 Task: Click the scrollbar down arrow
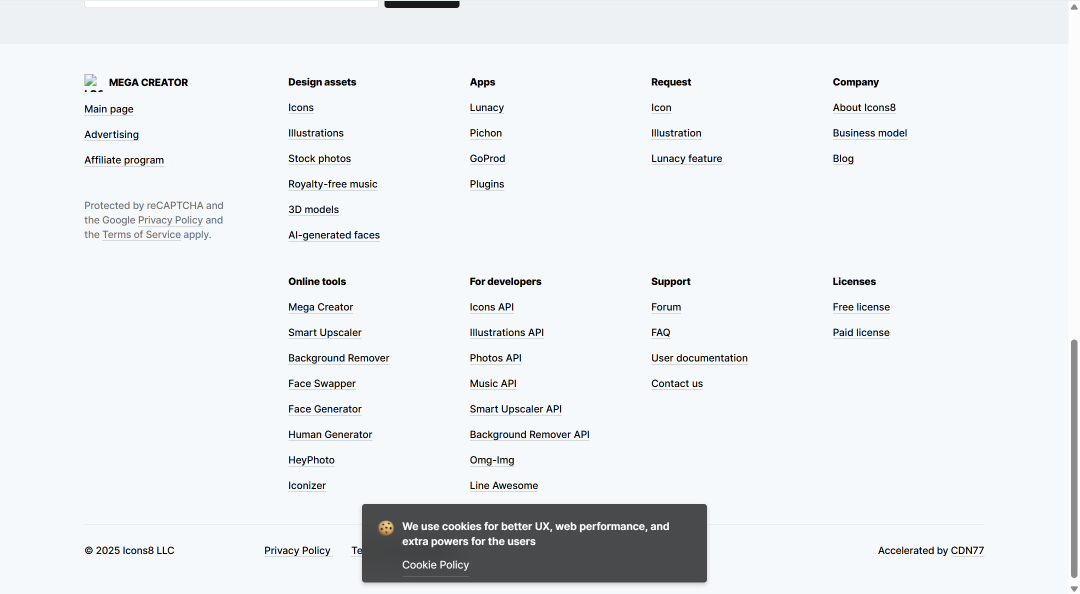pos(1074,588)
